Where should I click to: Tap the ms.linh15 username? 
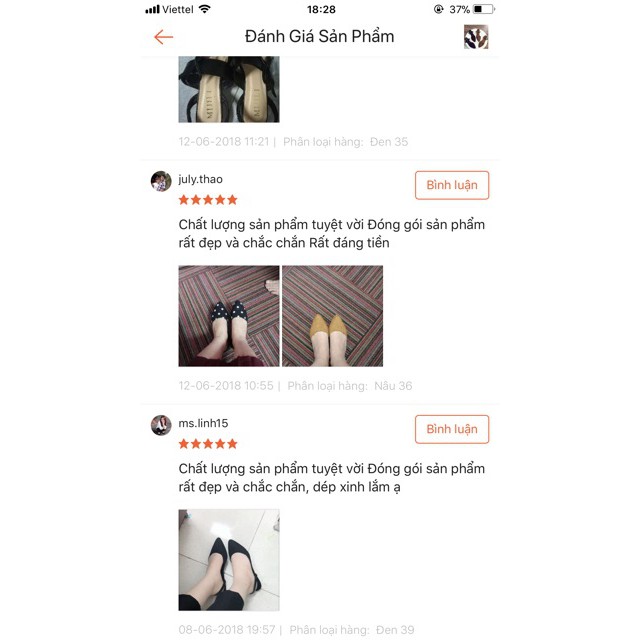(203, 423)
